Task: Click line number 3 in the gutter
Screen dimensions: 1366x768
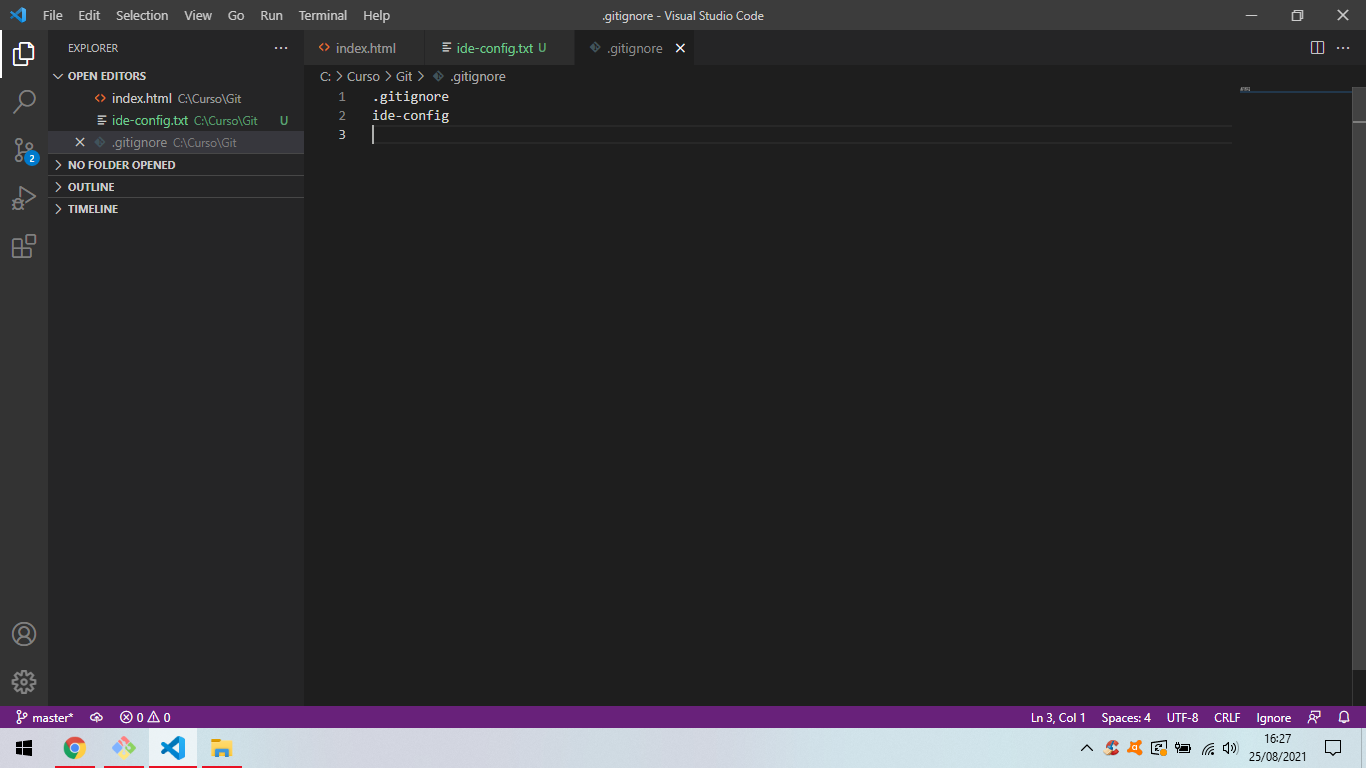Action: (341, 134)
